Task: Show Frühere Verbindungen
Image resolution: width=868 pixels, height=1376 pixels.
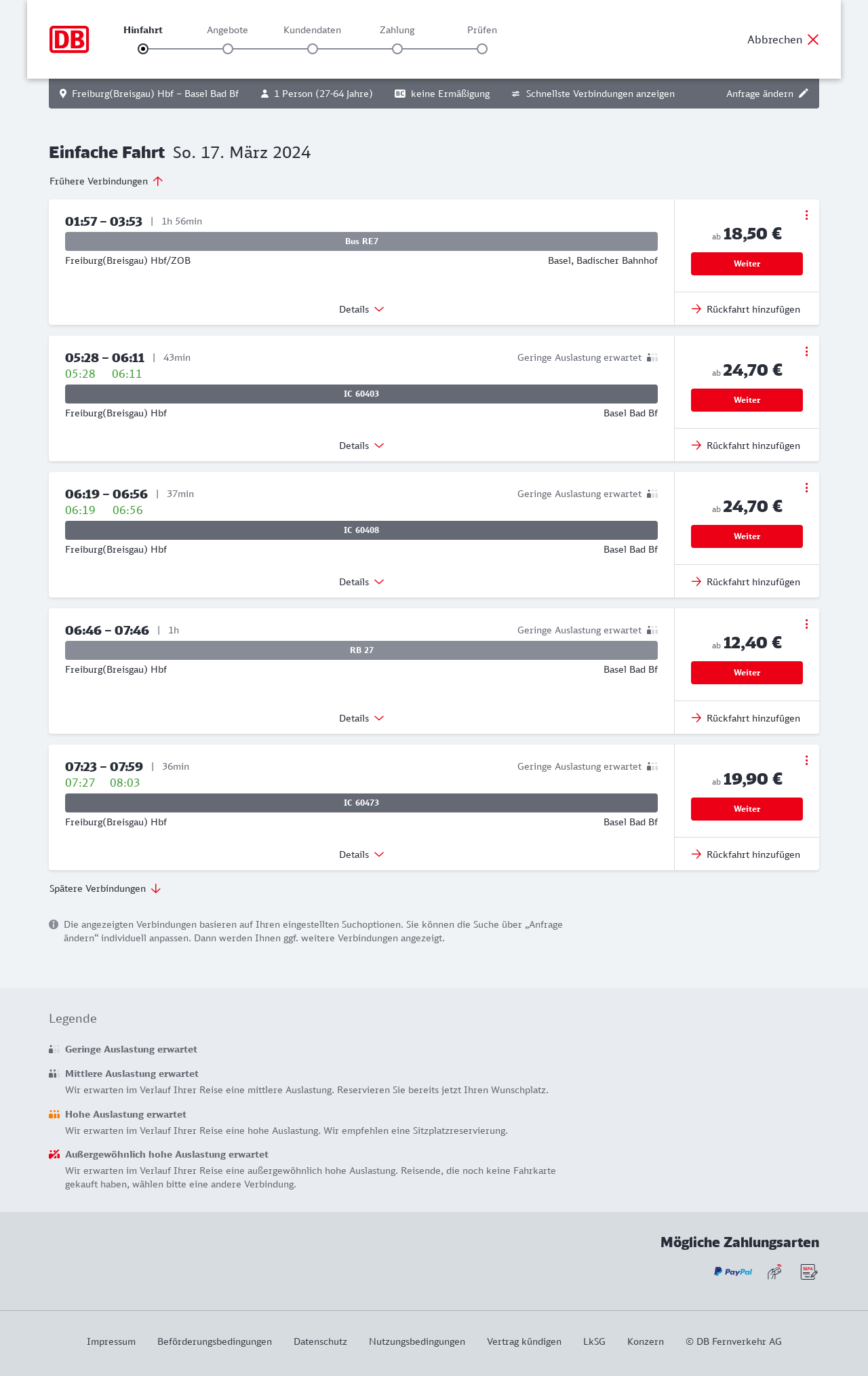Action: click(x=106, y=181)
